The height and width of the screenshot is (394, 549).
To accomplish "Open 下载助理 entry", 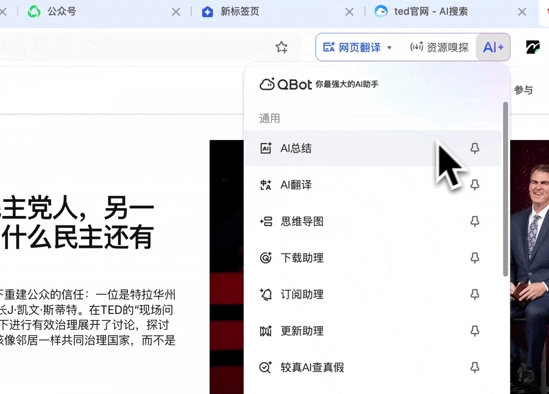I will (x=373, y=258).
